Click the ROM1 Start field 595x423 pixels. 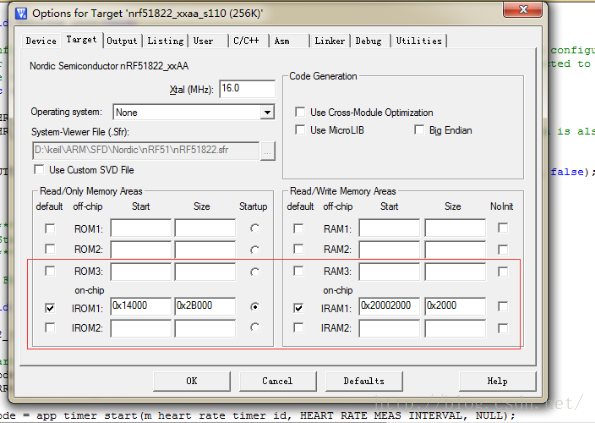pos(141,228)
